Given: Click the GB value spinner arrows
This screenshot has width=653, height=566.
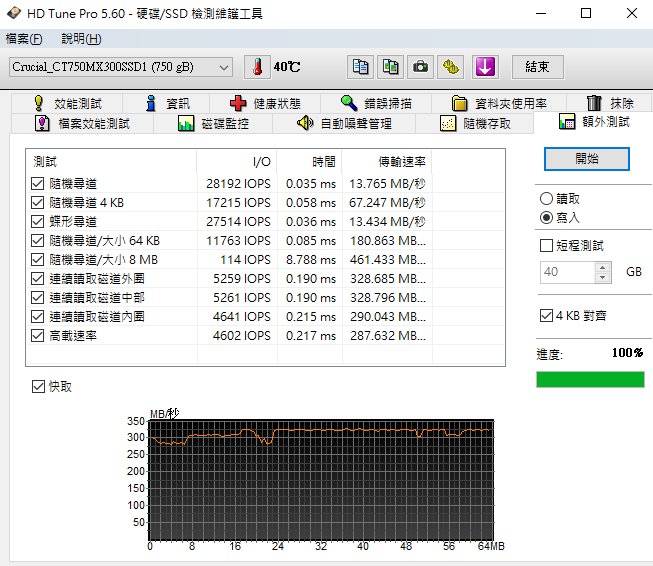Looking at the screenshot, I should click(602, 272).
